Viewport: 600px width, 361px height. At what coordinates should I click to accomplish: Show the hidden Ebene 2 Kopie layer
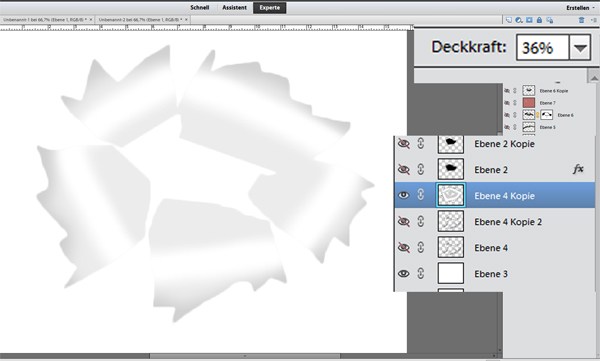[x=403, y=144]
